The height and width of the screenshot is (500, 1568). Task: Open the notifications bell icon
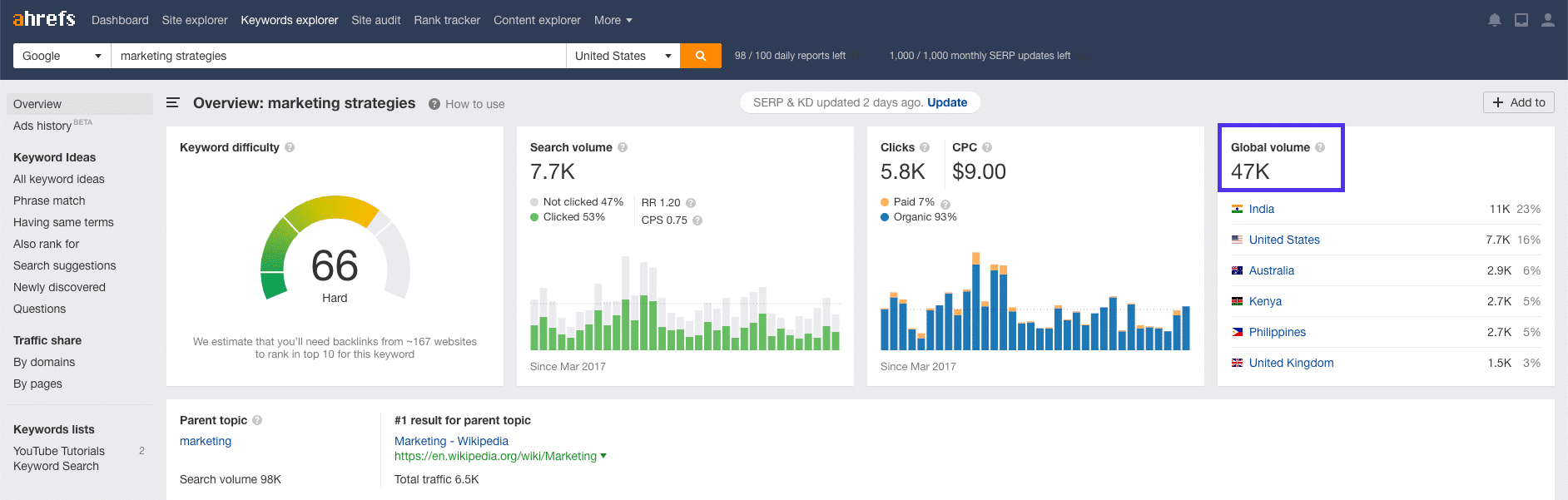[1494, 20]
